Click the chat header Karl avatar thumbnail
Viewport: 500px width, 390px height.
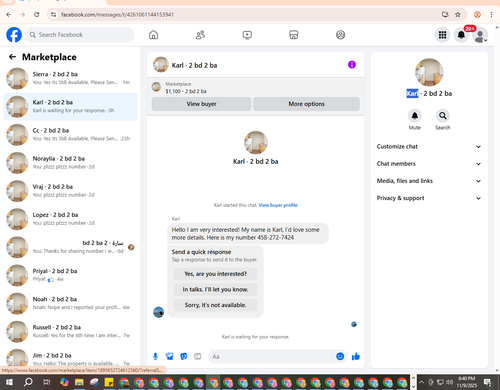(161, 65)
